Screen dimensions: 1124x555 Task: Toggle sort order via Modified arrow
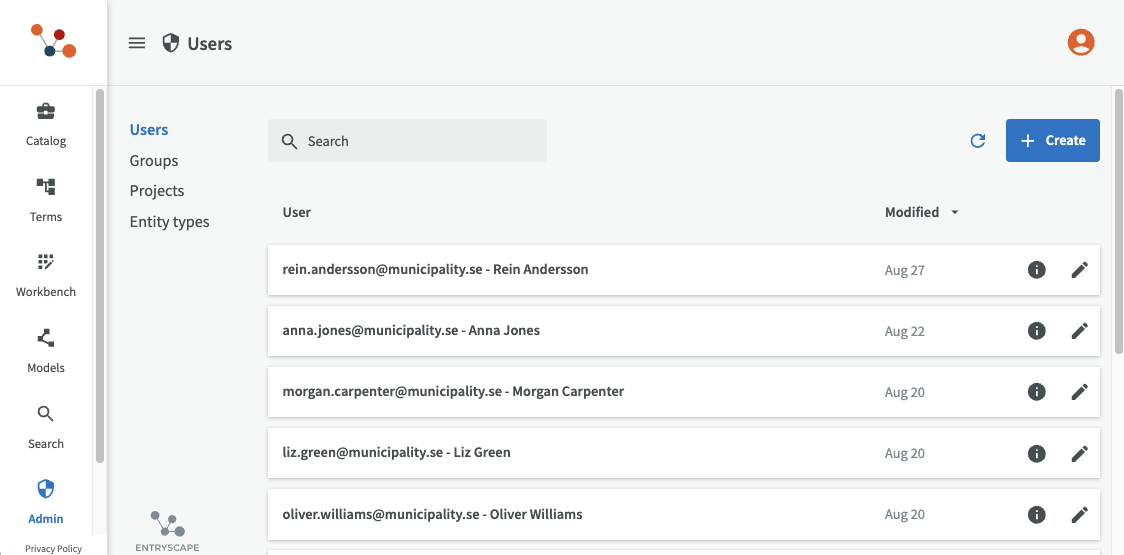(955, 212)
